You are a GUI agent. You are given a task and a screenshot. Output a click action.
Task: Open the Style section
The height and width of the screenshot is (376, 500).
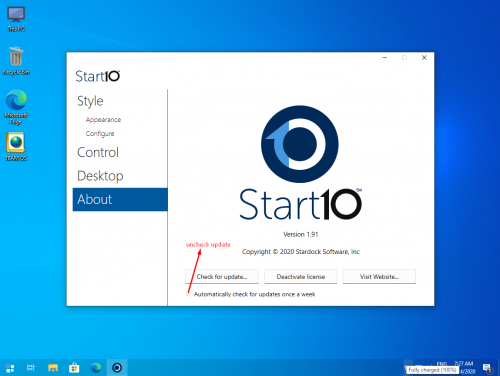point(90,101)
